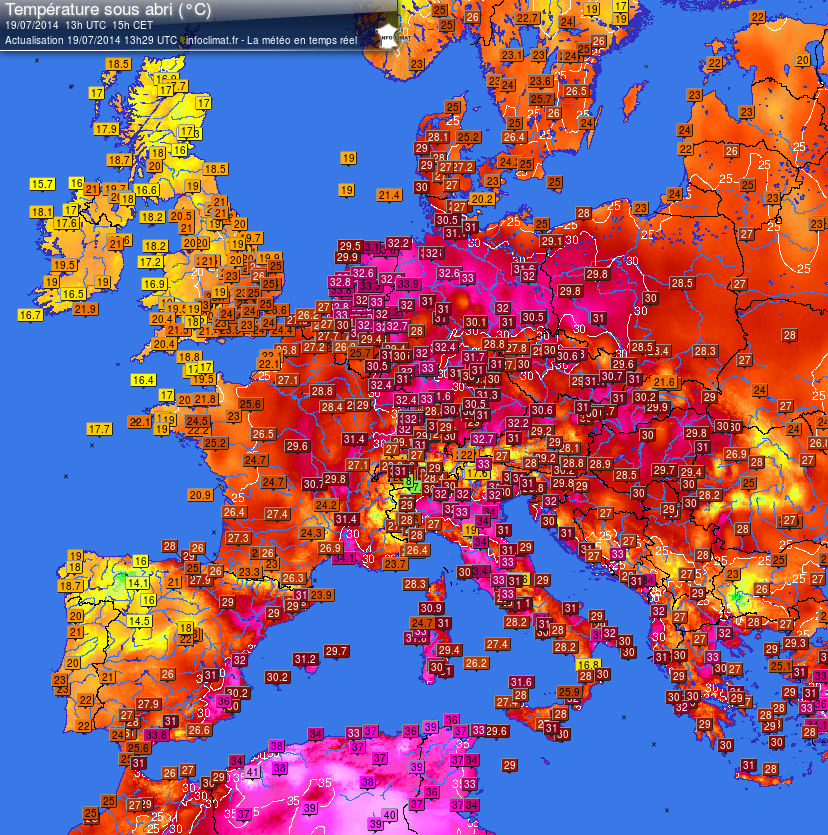Click the 22.7 station label
The width and height of the screenshot is (828, 835).
point(527,18)
